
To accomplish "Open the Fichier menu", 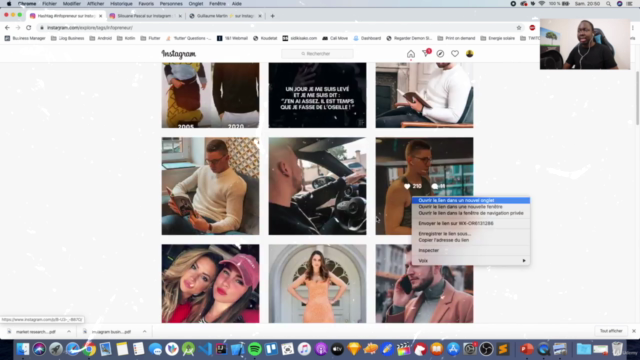I will tap(49, 4).
